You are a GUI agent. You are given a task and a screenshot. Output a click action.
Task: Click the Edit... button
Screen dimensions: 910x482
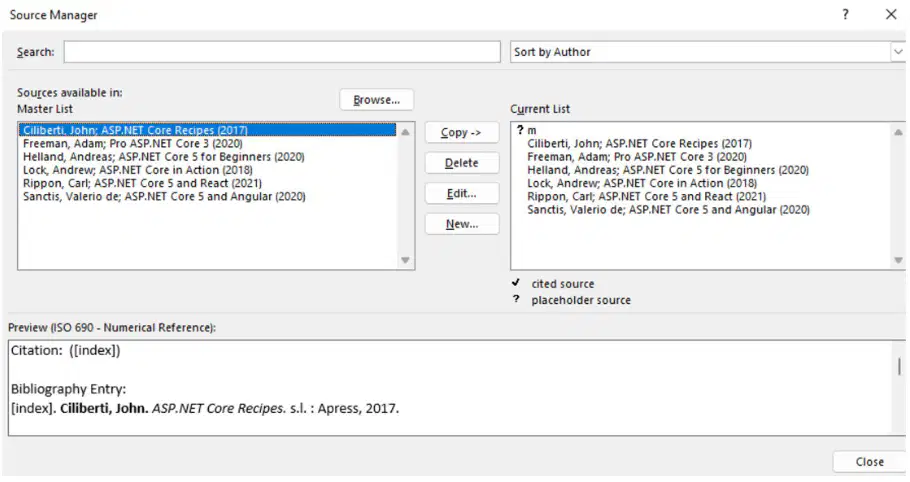click(461, 193)
